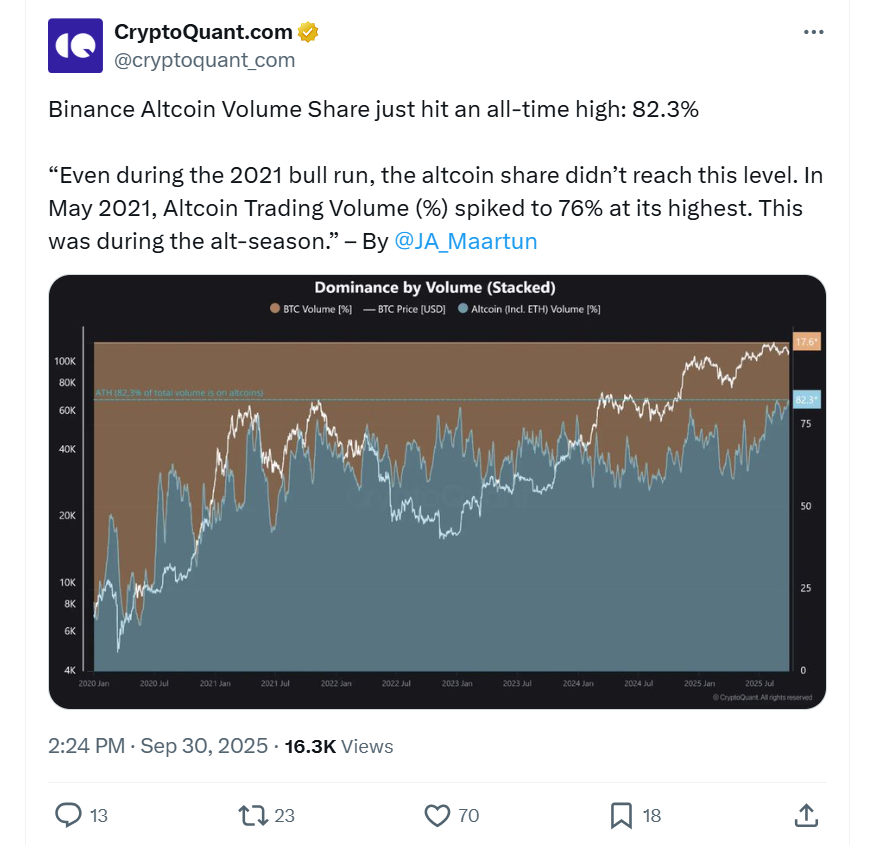The height and width of the screenshot is (845, 876).
Task: Click the 17.6 value label on chart
Action: [805, 343]
